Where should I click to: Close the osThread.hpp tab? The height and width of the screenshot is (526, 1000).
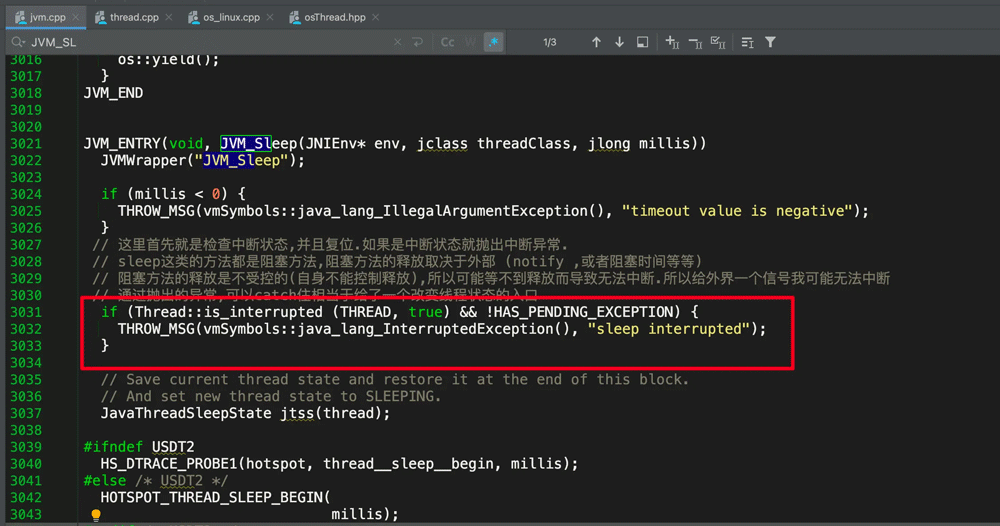377,17
